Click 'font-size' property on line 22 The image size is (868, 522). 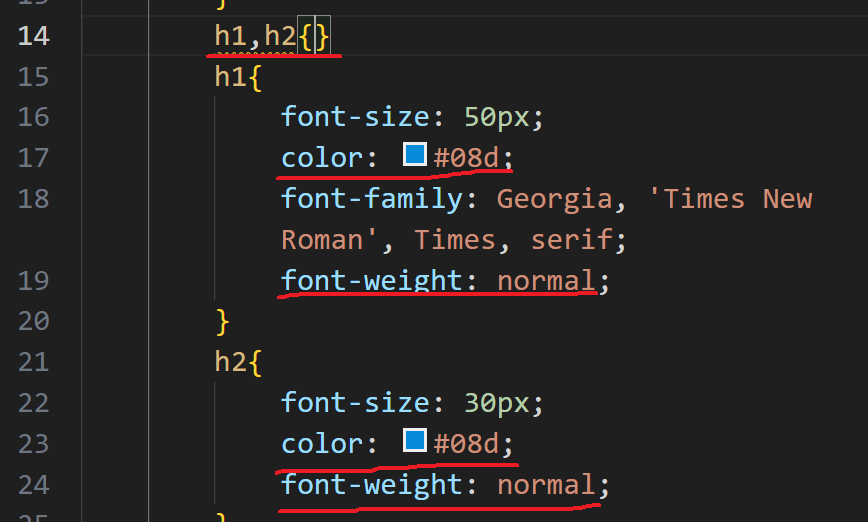click(355, 403)
